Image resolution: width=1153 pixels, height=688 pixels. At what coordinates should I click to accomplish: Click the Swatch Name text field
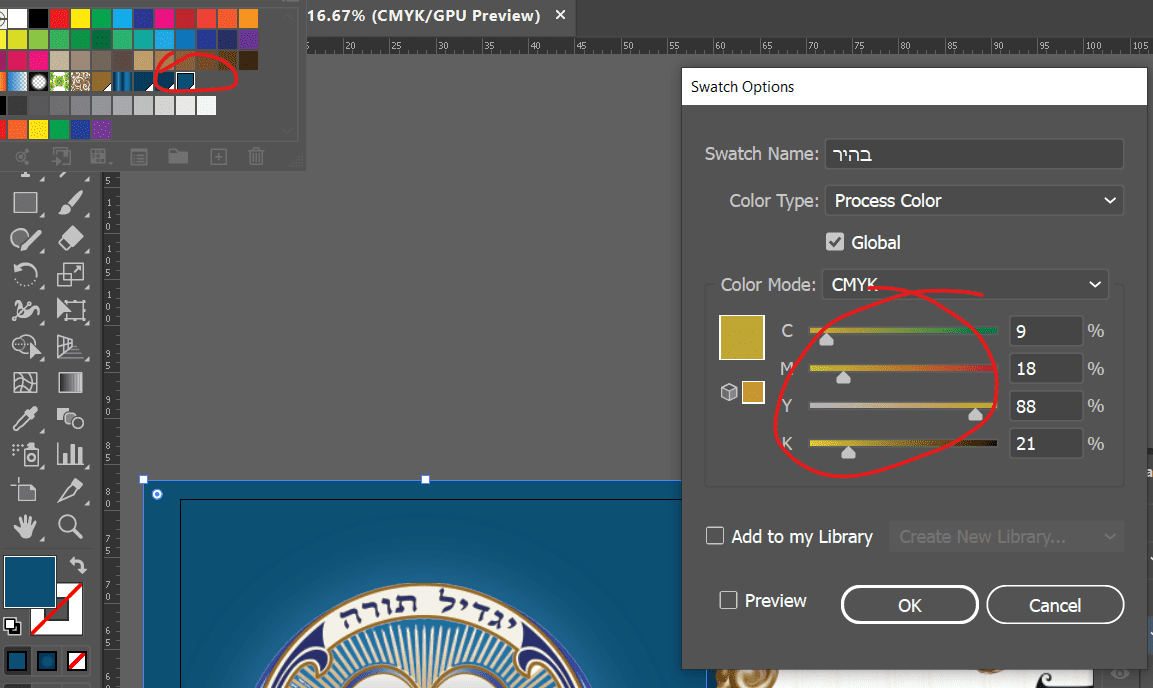(974, 154)
